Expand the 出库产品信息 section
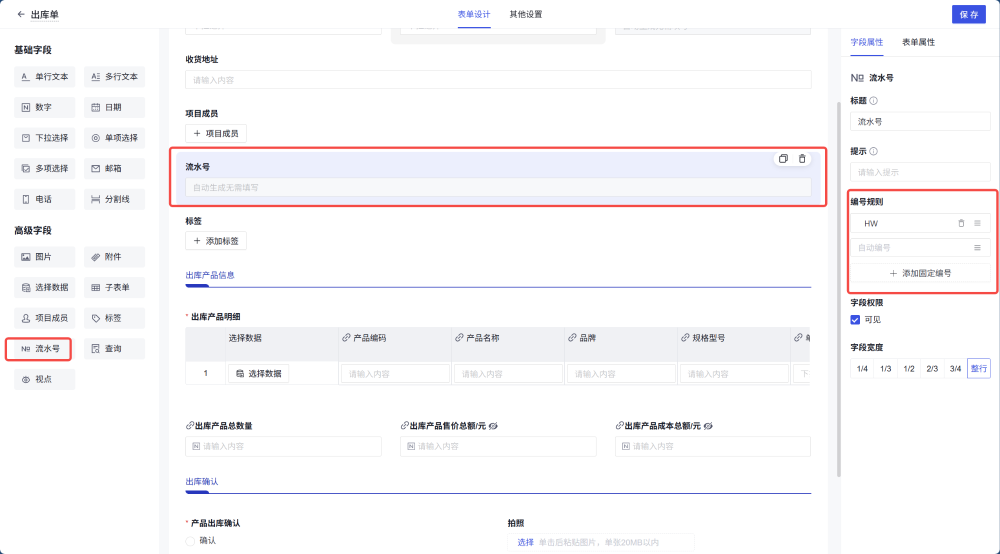1000x554 pixels. point(210,275)
